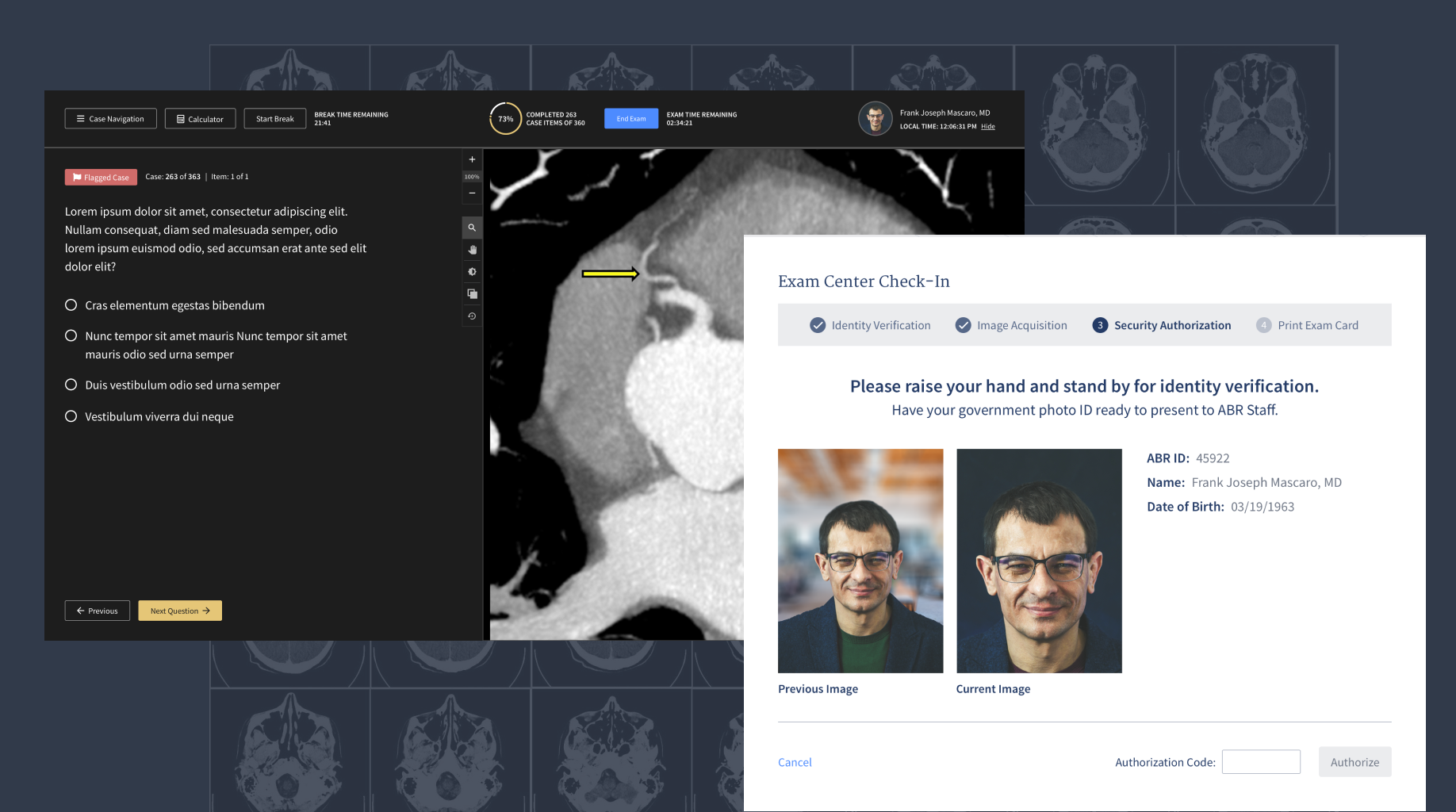Click Date of Birth 03/19/1963
1456x812 pixels.
[x=1263, y=507]
